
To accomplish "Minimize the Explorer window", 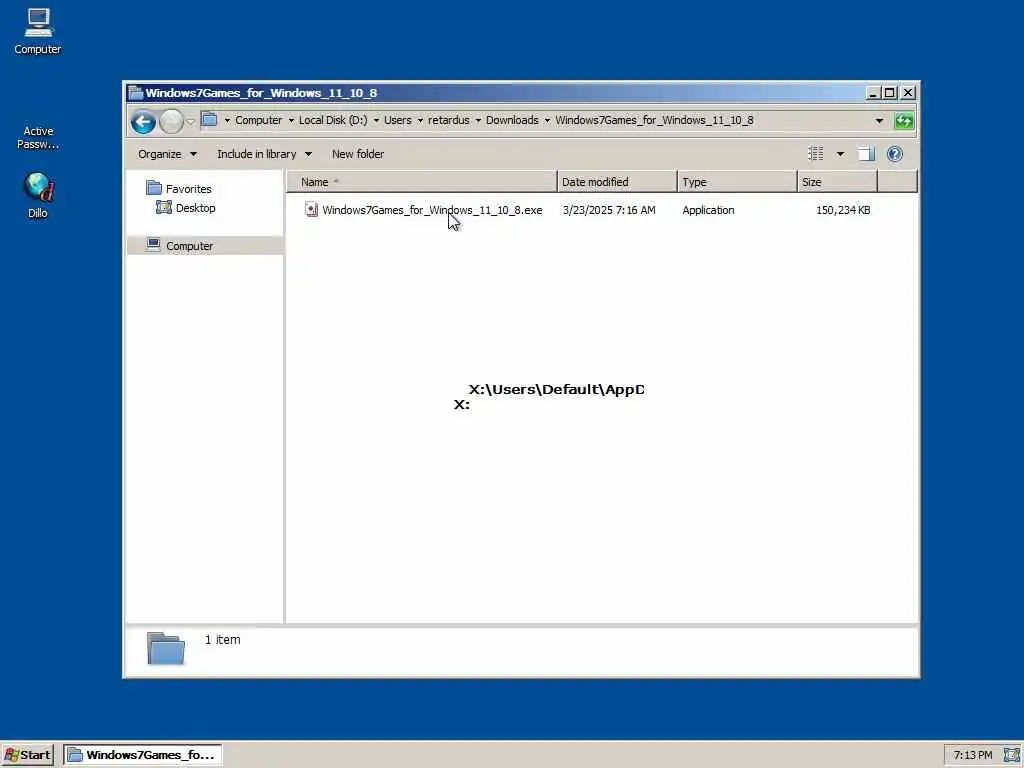I will (872, 93).
